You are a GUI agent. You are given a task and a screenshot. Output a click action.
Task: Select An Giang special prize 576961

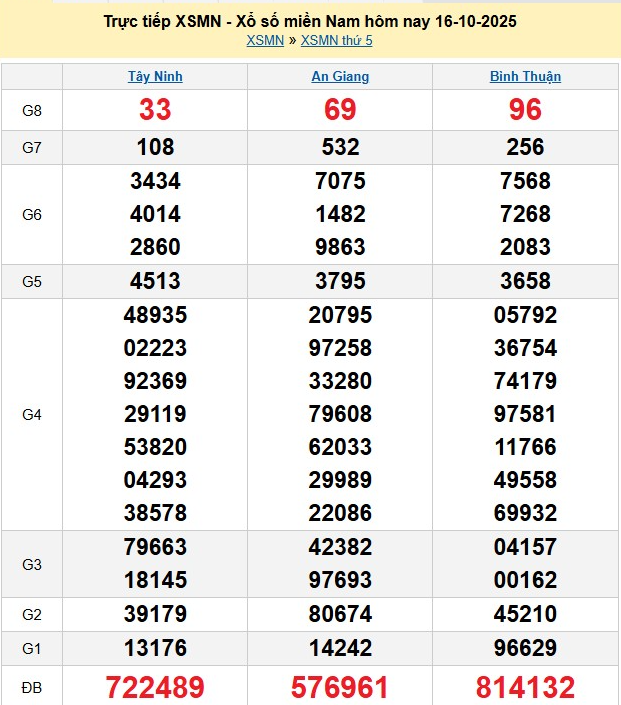tap(340, 687)
